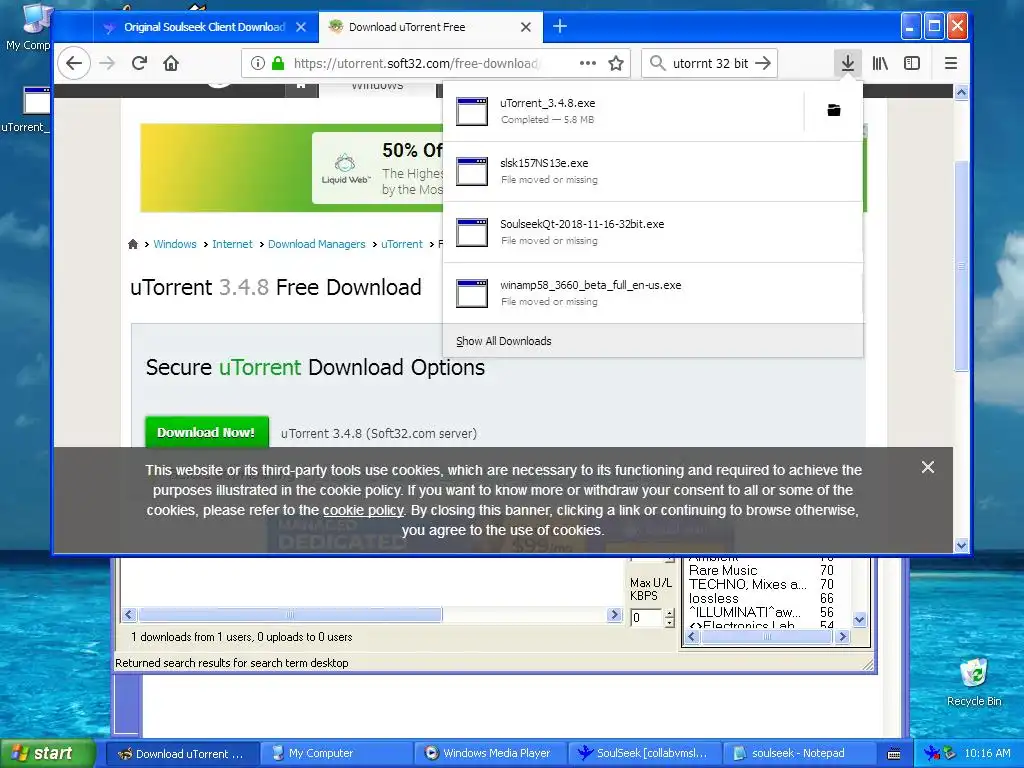This screenshot has height=768, width=1024.
Task: Open the Library bookmarks icon
Action: point(880,63)
